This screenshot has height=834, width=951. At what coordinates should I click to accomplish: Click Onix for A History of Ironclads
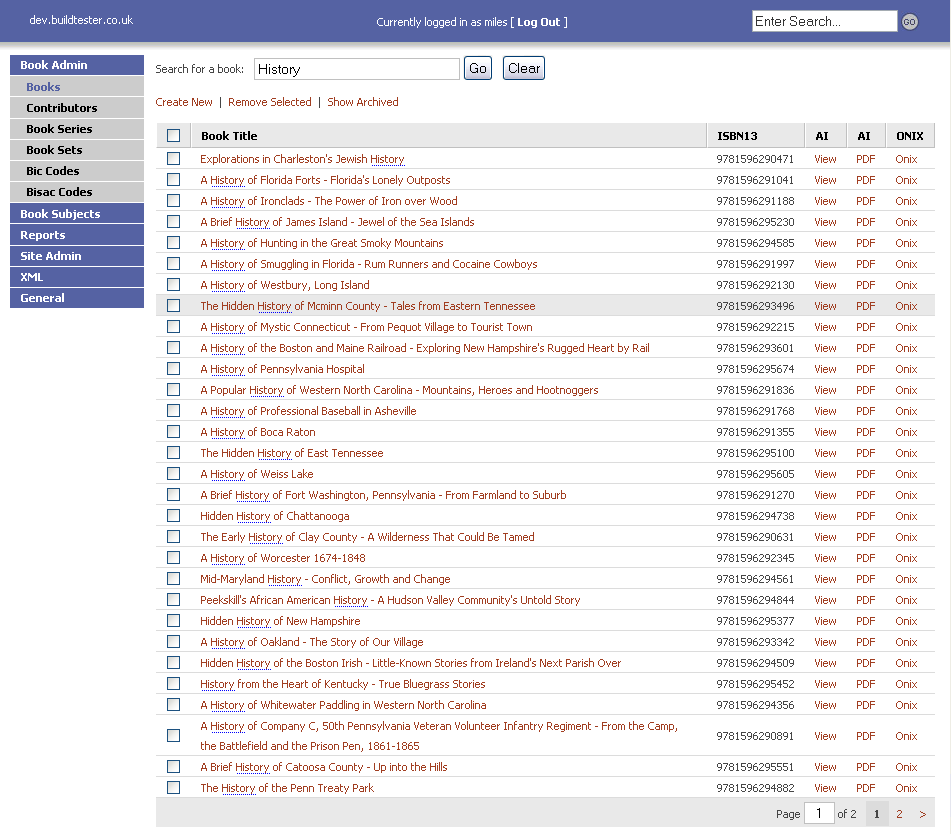(x=906, y=201)
